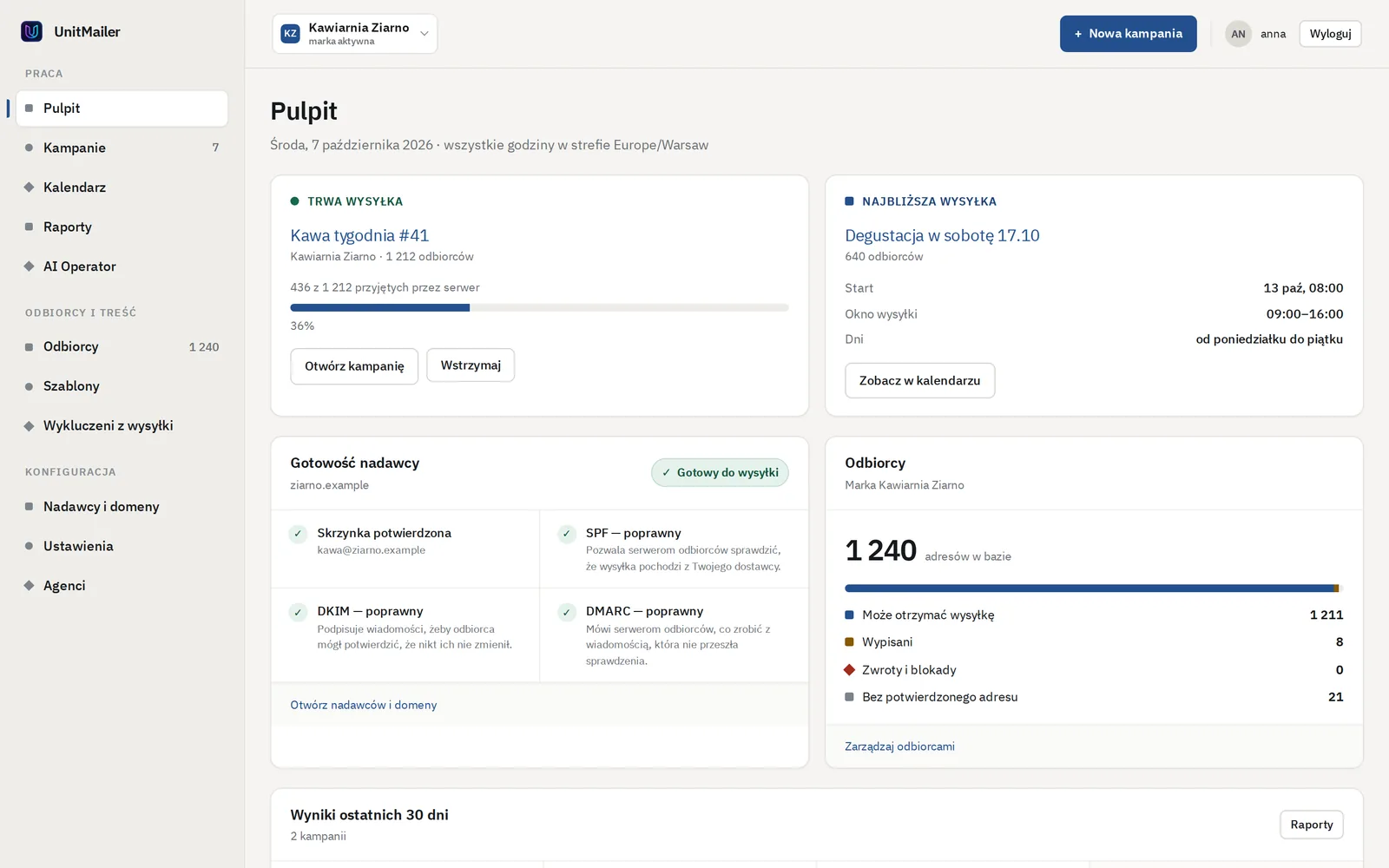Click the green dot next to TRWA WYSYŁKA

[294, 201]
